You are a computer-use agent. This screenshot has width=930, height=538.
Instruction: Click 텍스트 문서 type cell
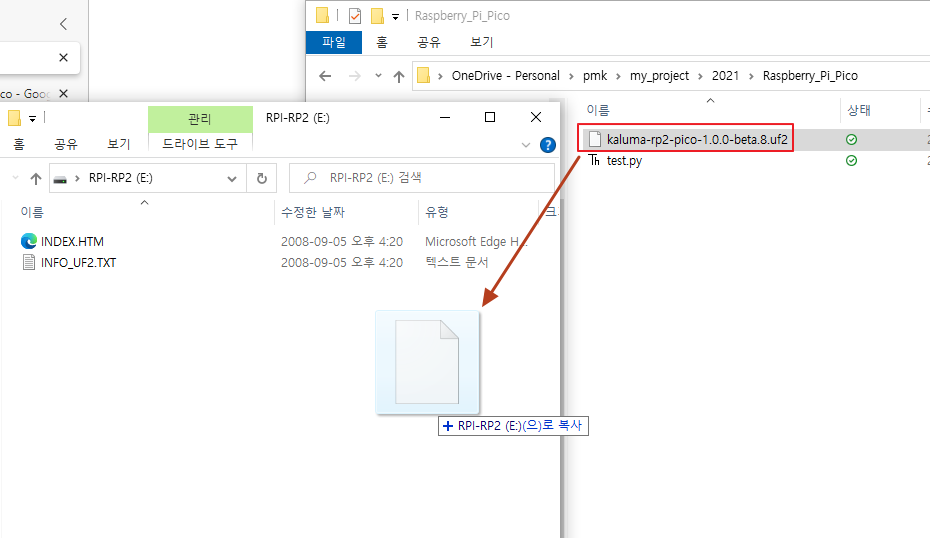(457, 262)
